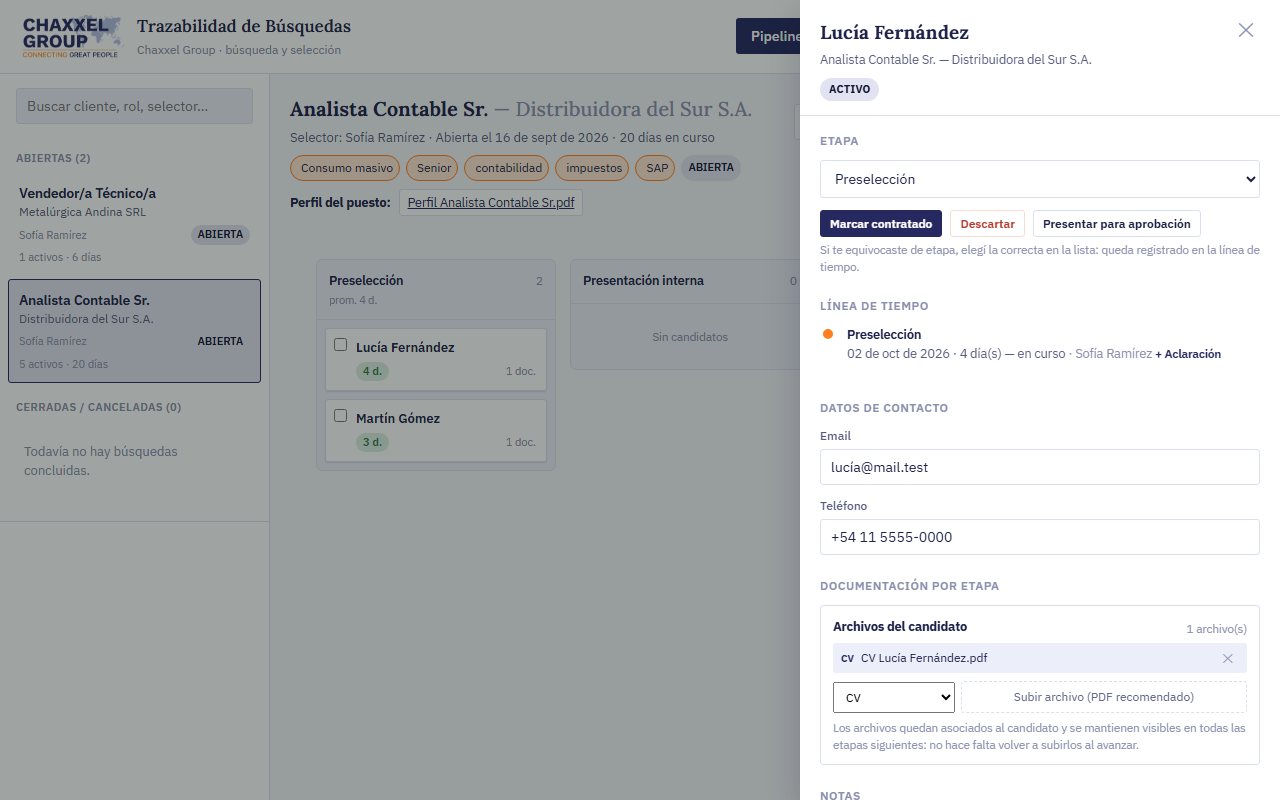Click the search field for cliente, rol, selector
Viewport: 1280px width, 800px height.
click(x=135, y=106)
